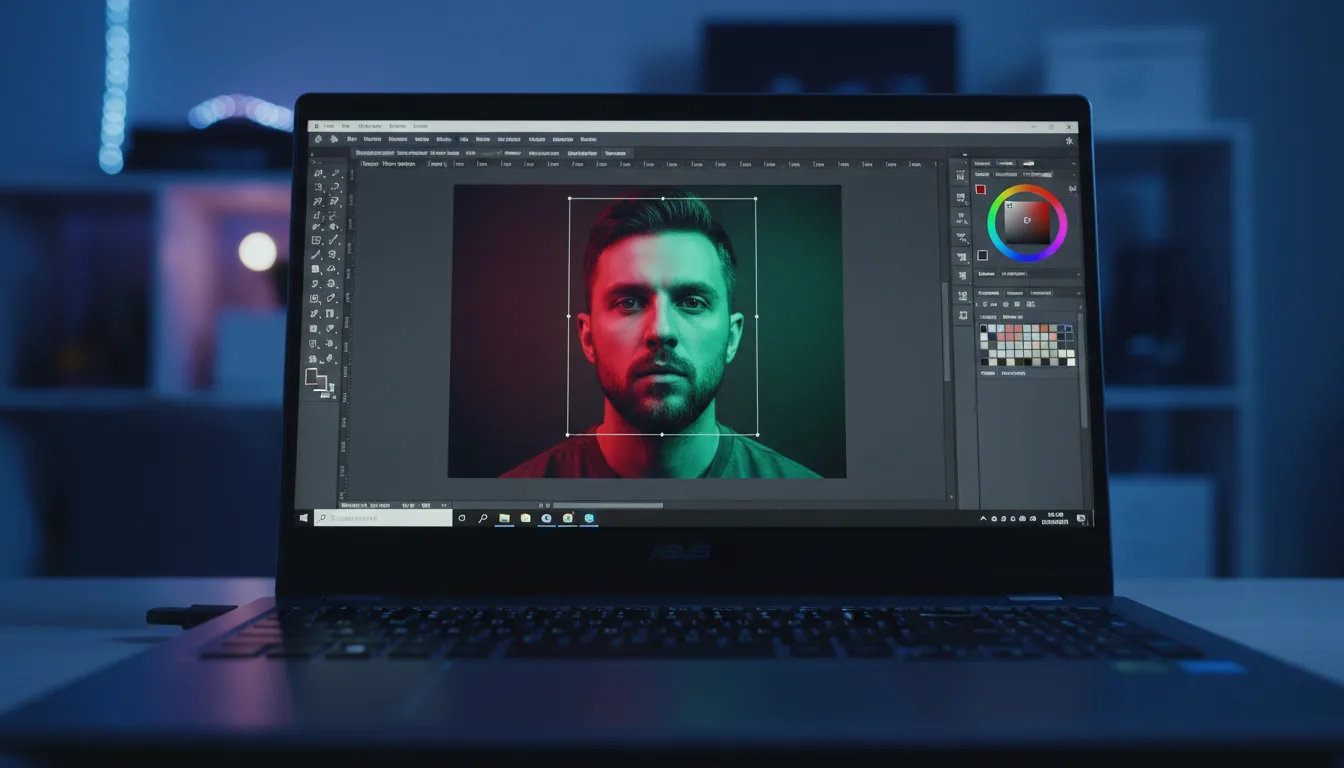Collapse the color panel with its chevron

tap(1076, 163)
